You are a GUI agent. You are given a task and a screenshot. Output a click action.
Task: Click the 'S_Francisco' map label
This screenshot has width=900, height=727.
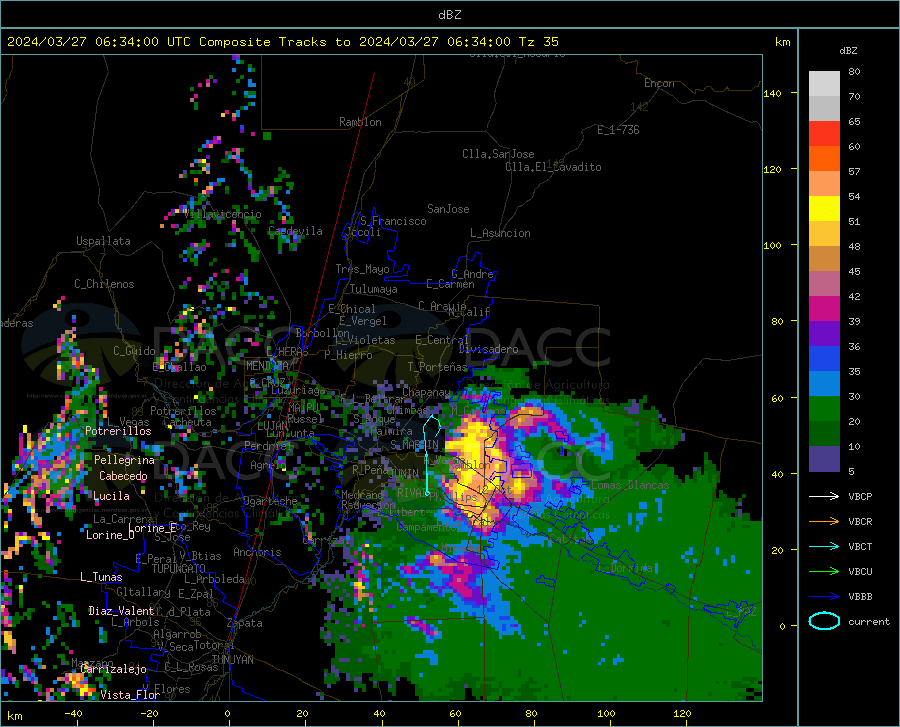[393, 221]
